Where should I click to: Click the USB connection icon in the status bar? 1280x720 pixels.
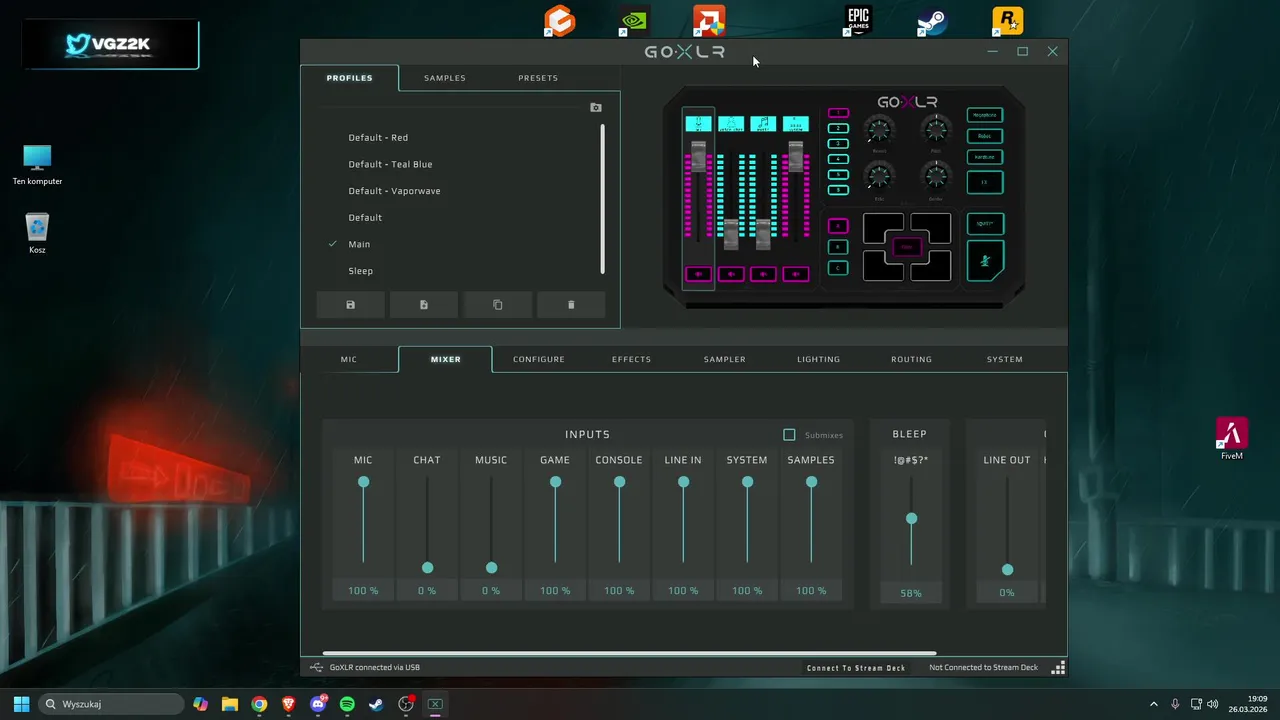(317, 668)
